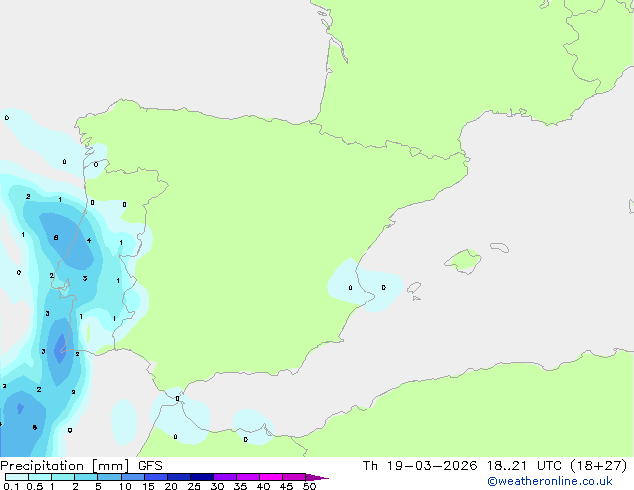Click the 'Precipitation [mm]' title text
The image size is (634, 490).
click(x=64, y=466)
